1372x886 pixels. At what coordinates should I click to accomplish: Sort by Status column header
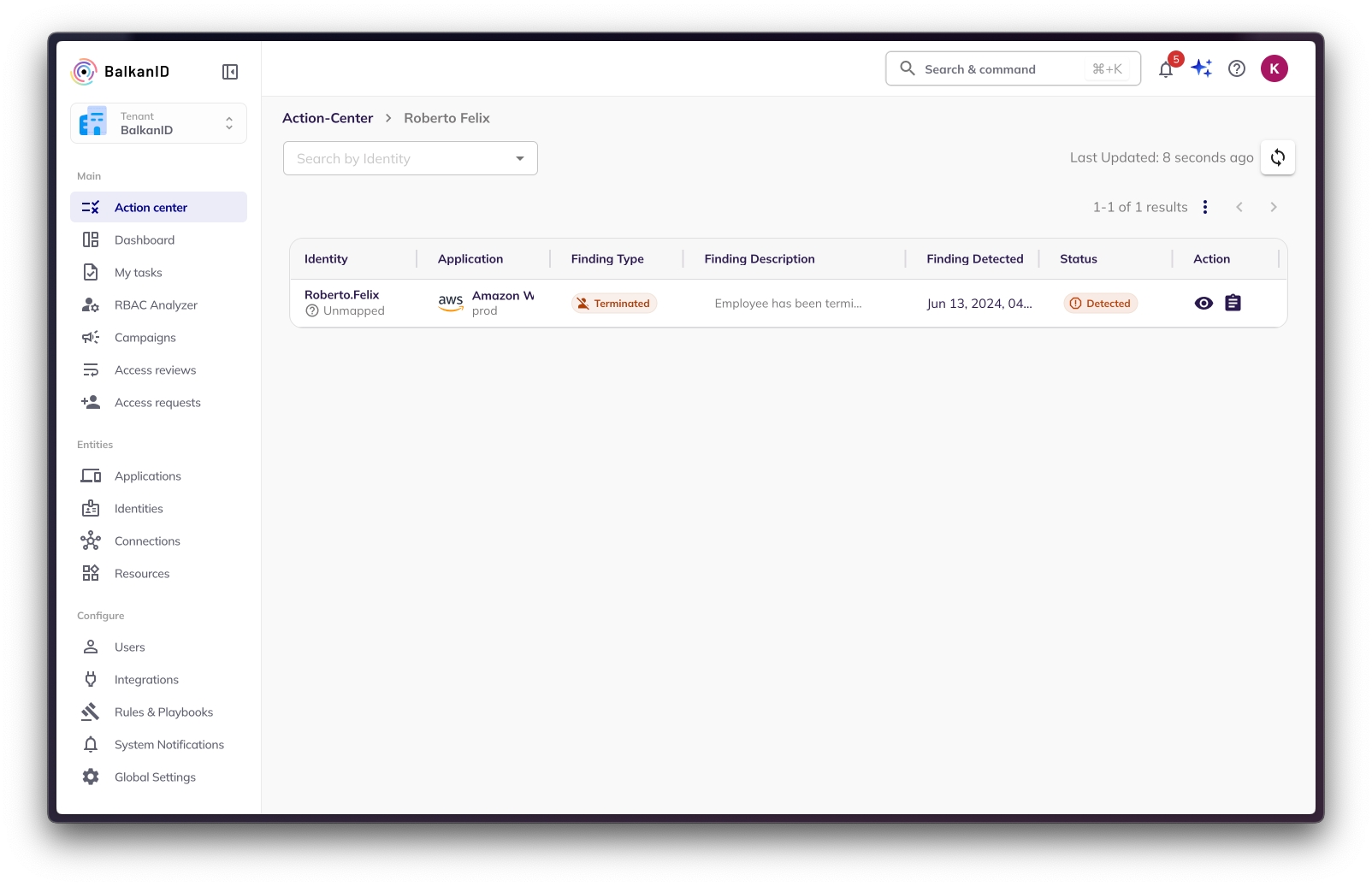1079,259
